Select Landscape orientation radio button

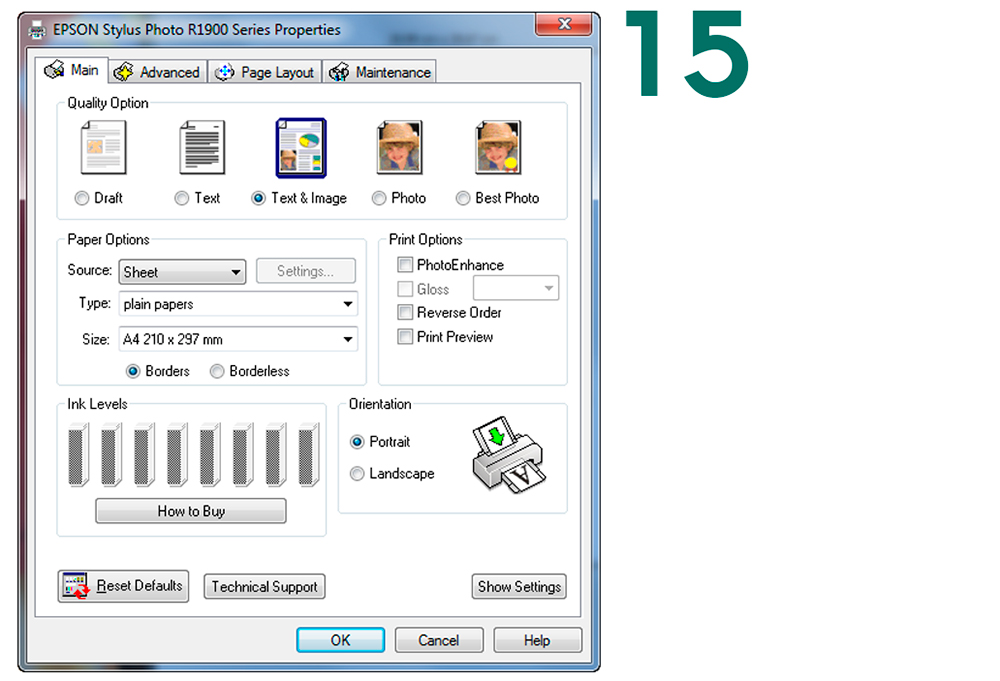pos(357,474)
